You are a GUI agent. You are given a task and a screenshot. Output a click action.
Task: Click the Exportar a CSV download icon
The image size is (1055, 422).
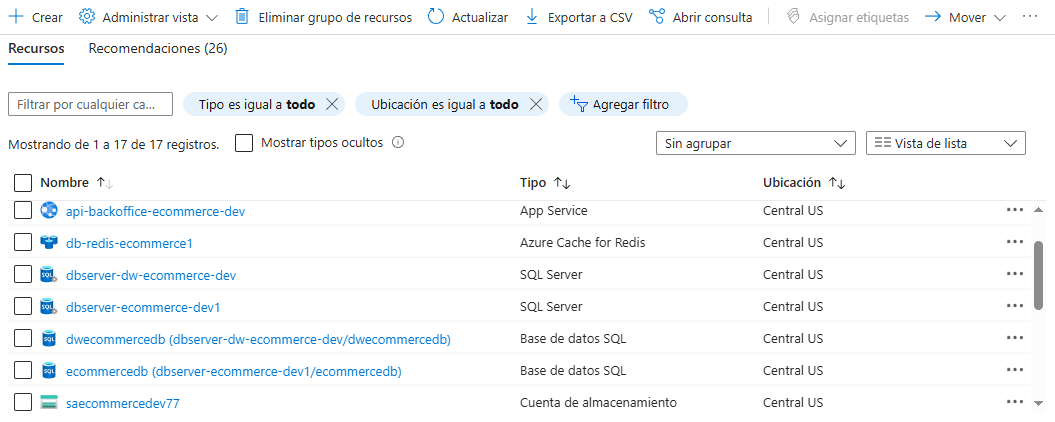click(x=532, y=17)
